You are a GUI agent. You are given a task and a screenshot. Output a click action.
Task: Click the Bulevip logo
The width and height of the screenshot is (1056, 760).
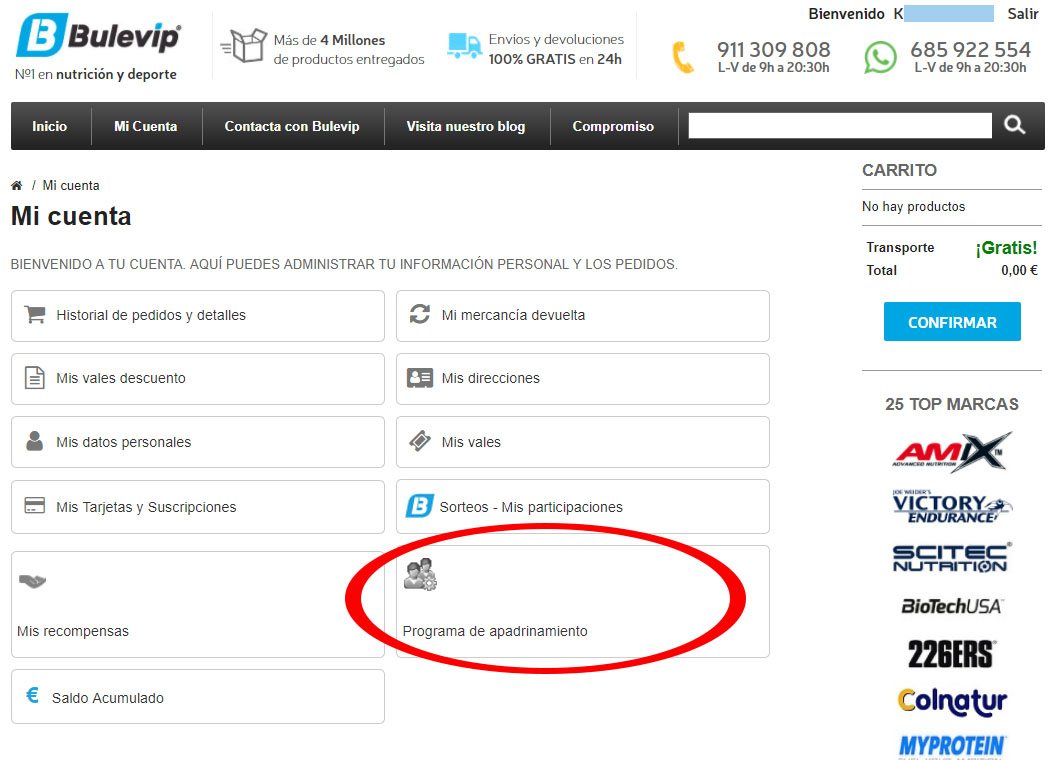coord(98,38)
